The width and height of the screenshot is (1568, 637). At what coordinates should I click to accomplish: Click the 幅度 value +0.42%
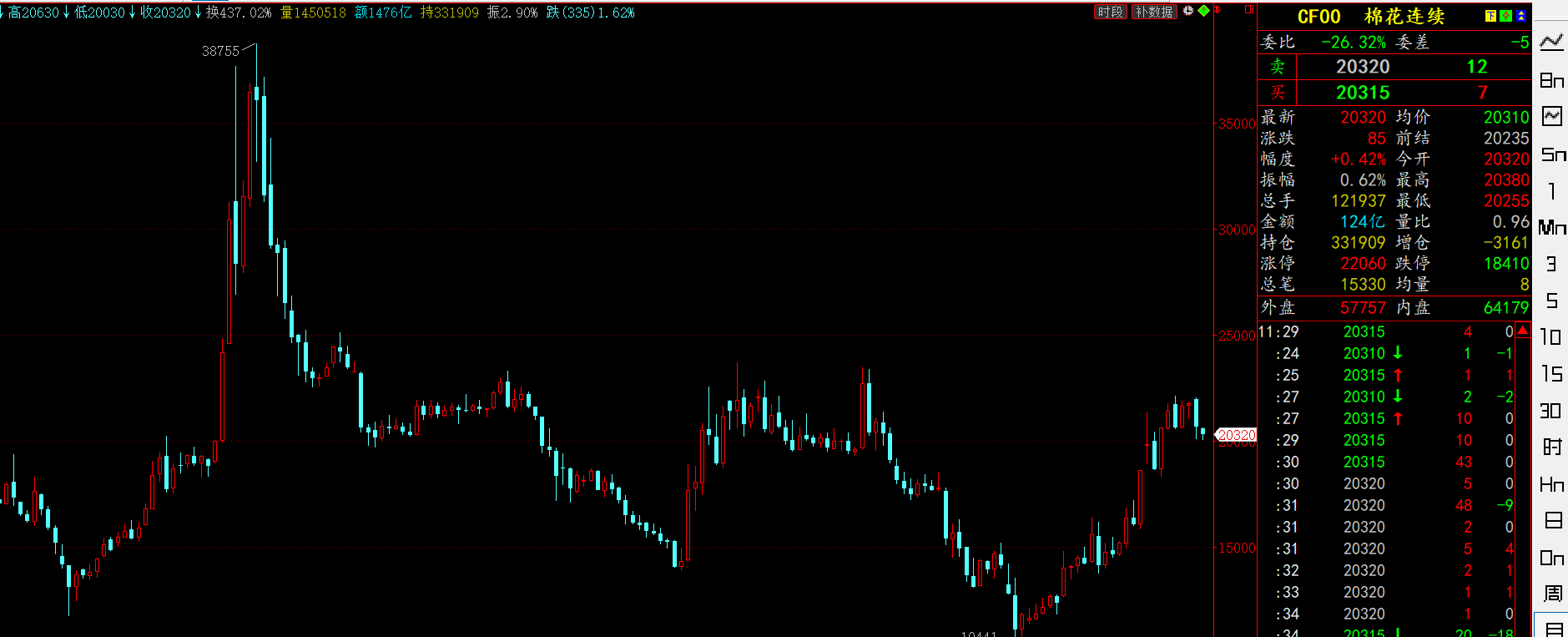point(1359,159)
